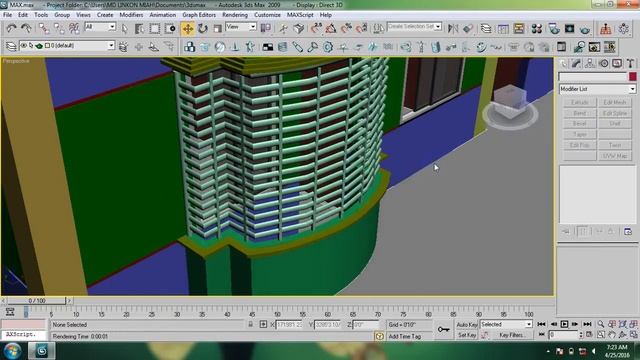Activate the Select and Uniform Scale tool
640x360 pixels.
point(218,28)
